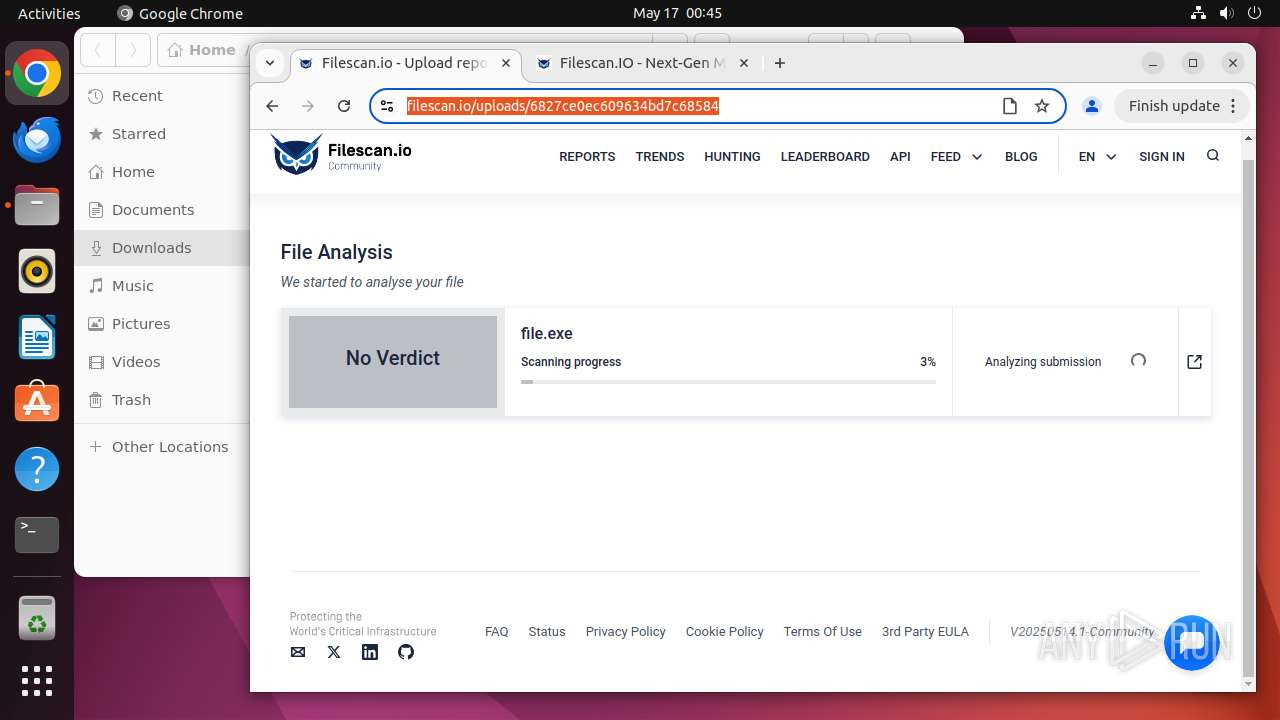Close the Filescan.io Upload report tab
Image resolution: width=1280 pixels, height=720 pixels.
pyautogui.click(x=506, y=63)
